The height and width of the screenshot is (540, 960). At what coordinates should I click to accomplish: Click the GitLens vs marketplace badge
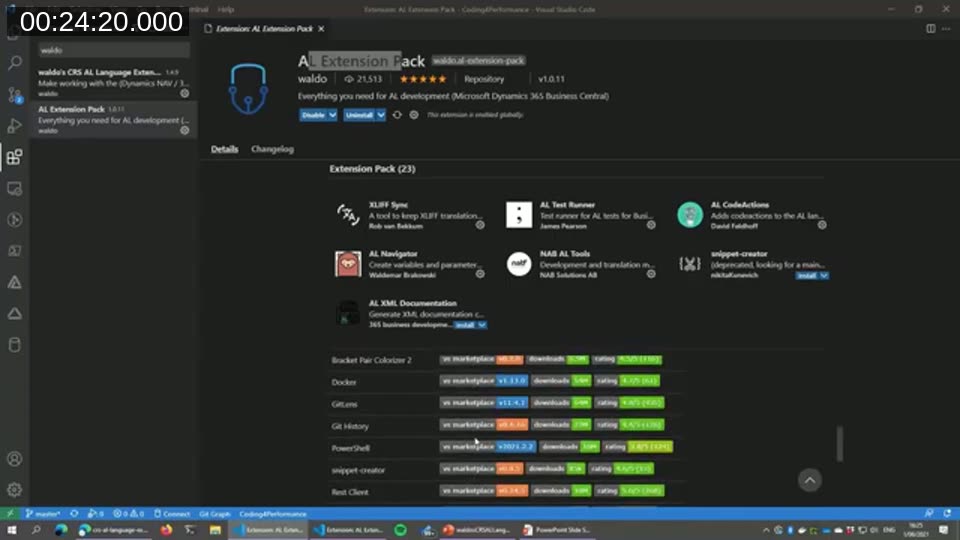pyautogui.click(x=483, y=403)
